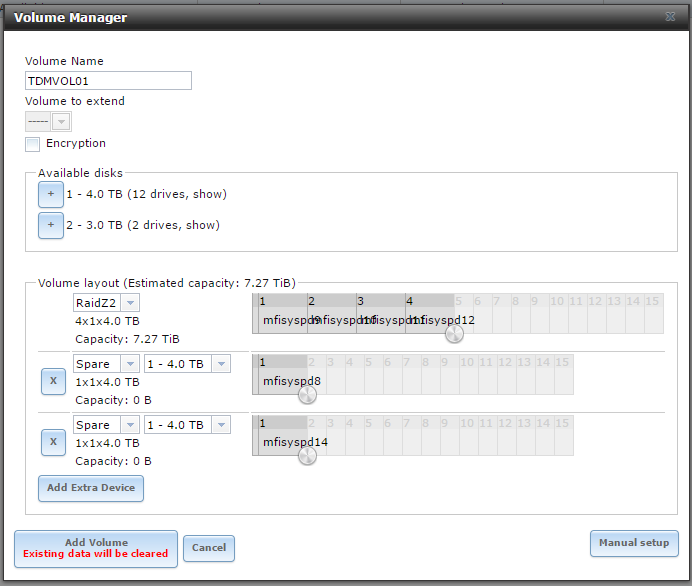The width and height of the screenshot is (692, 586).
Task: Focus the Volume Name field TDMVOL01
Action: [x=108, y=81]
